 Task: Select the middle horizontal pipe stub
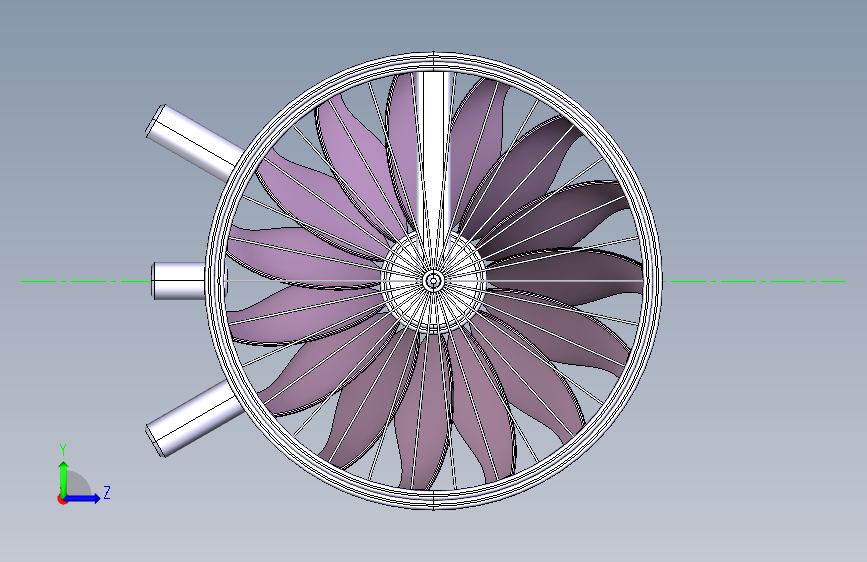point(179,281)
